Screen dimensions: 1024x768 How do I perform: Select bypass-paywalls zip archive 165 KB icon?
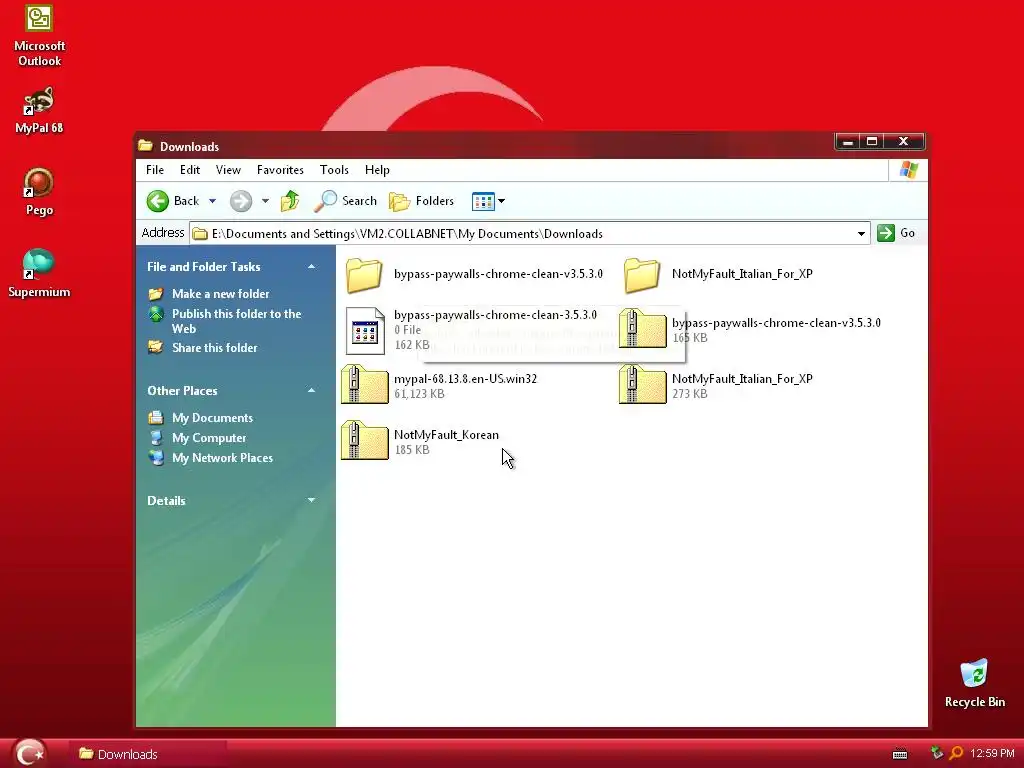click(643, 328)
